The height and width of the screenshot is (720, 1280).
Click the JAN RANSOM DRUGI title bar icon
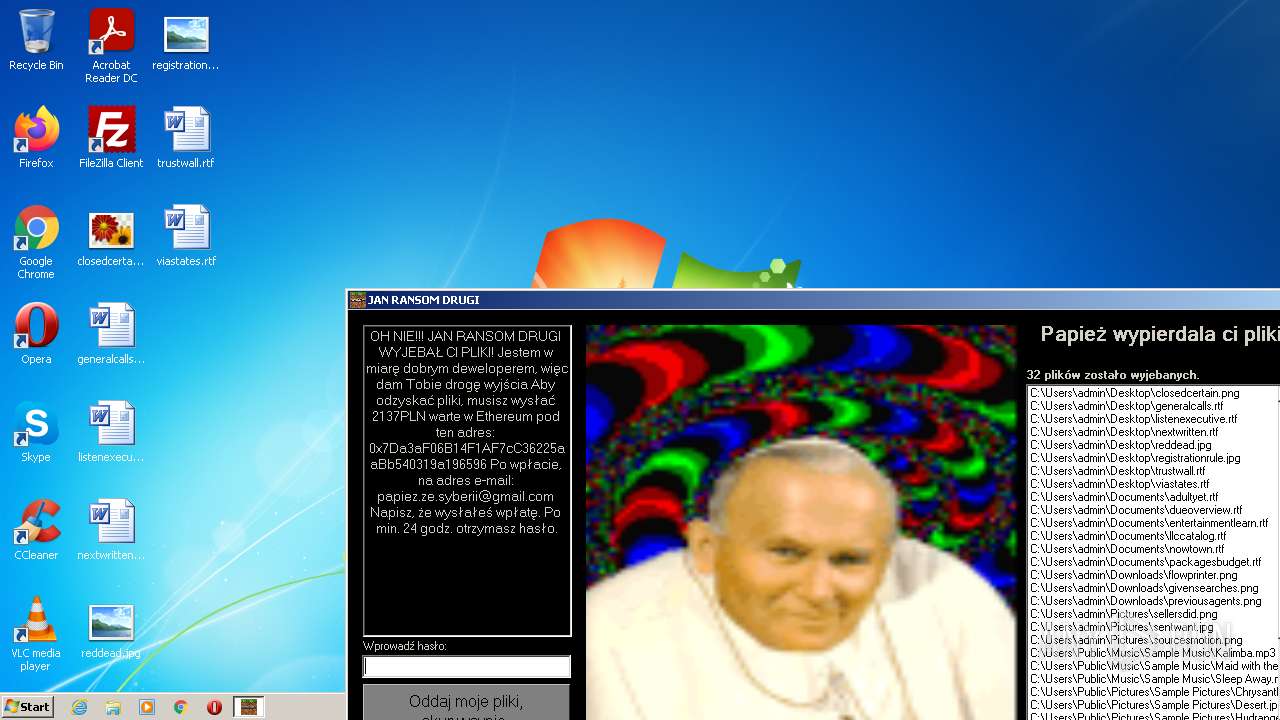coord(357,300)
